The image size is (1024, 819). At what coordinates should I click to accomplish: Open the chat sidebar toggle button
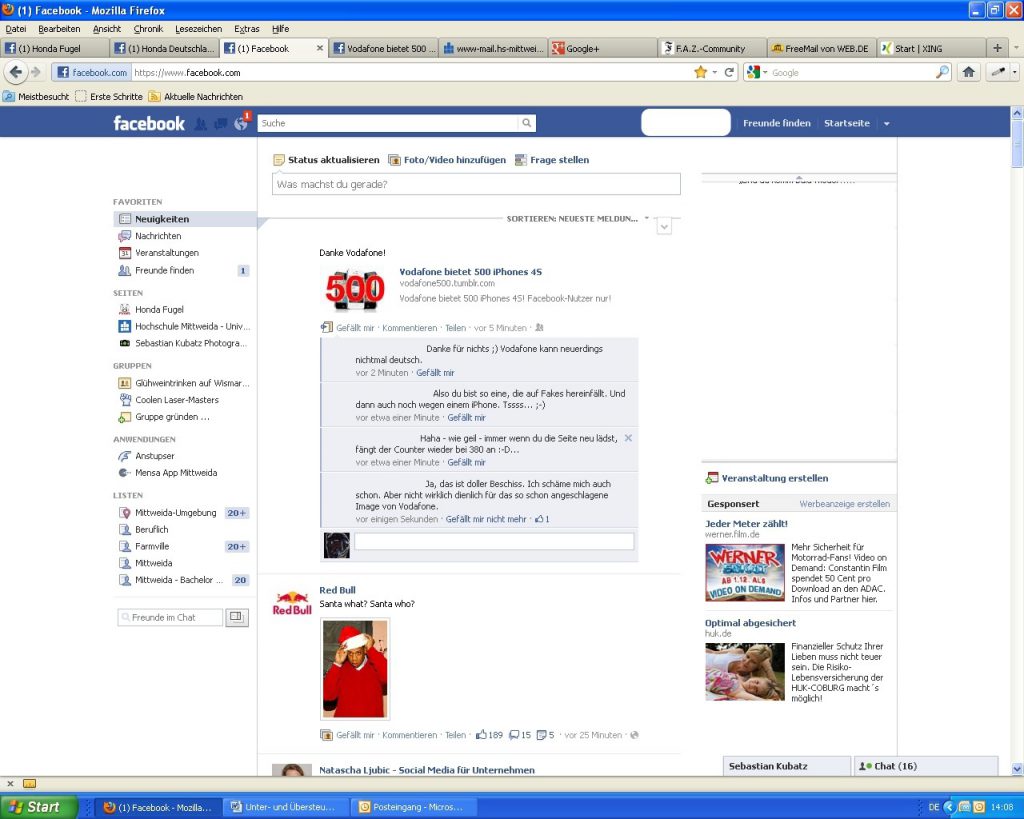click(x=237, y=617)
